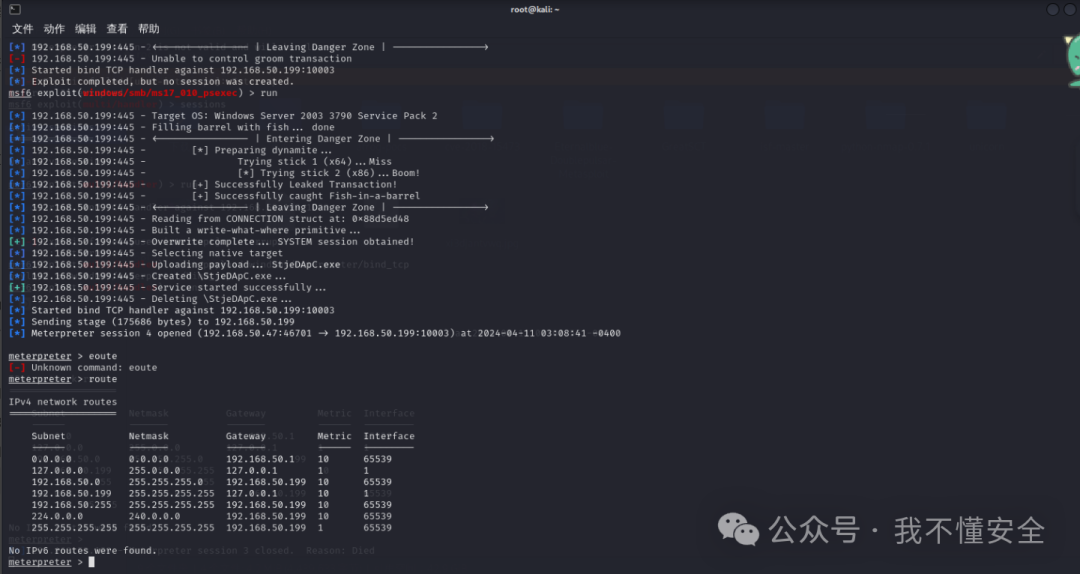
Task: Click "Built a write-what-where primitive" line
Action: tap(185, 230)
